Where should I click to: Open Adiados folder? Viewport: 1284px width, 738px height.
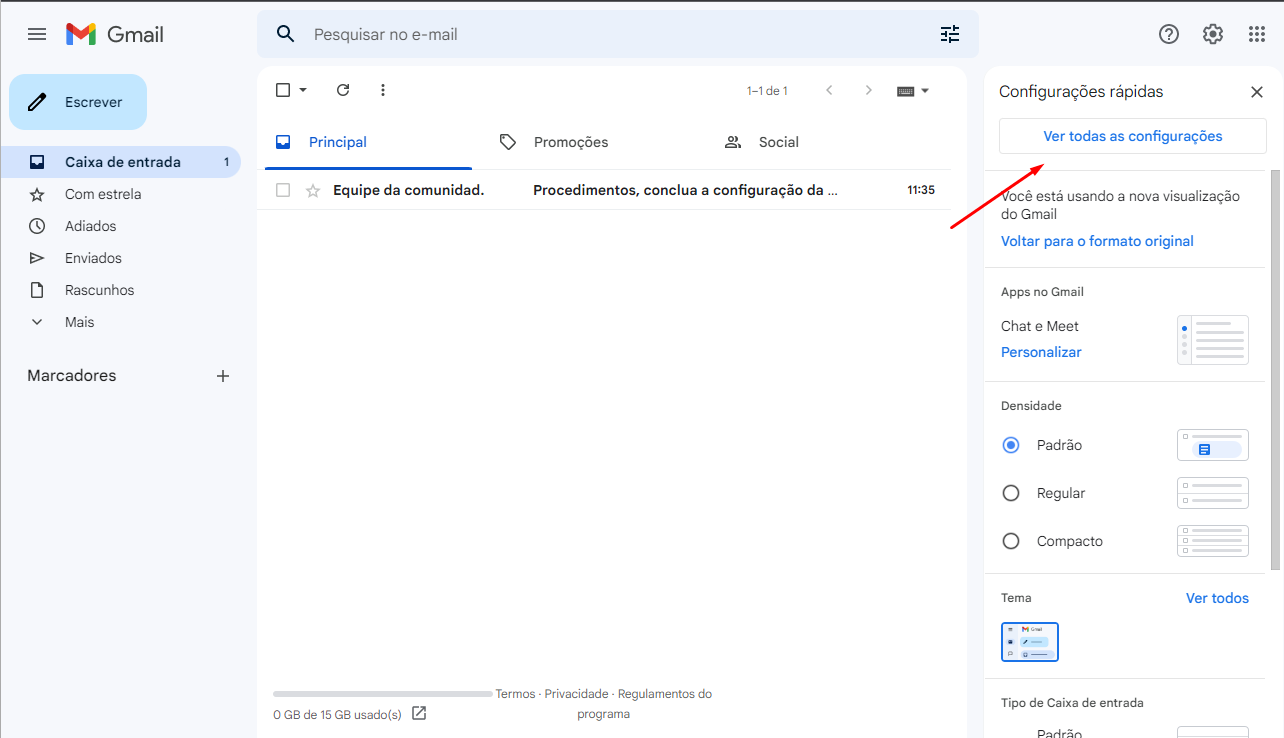click(121, 226)
